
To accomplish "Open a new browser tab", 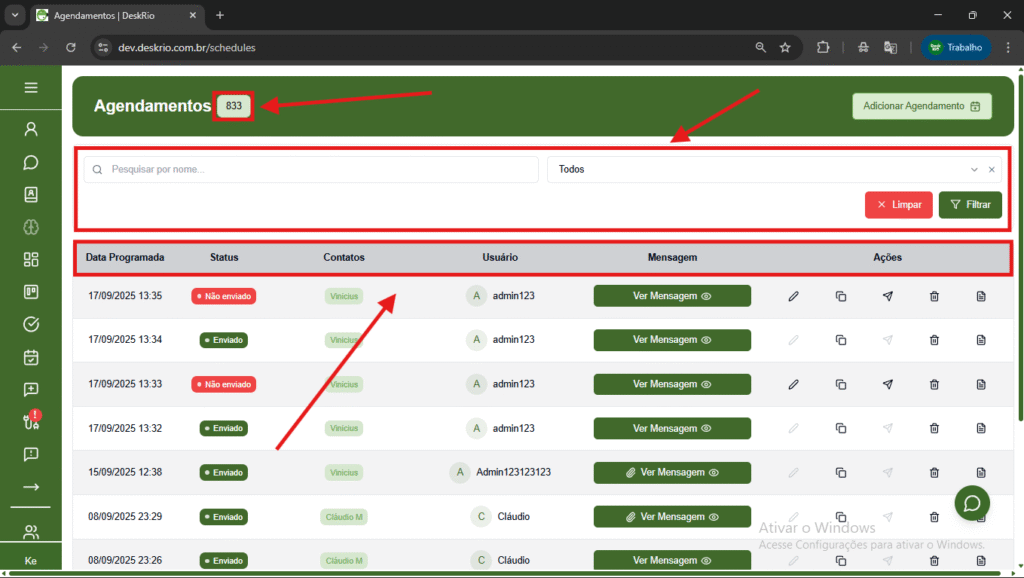I will (x=220, y=15).
